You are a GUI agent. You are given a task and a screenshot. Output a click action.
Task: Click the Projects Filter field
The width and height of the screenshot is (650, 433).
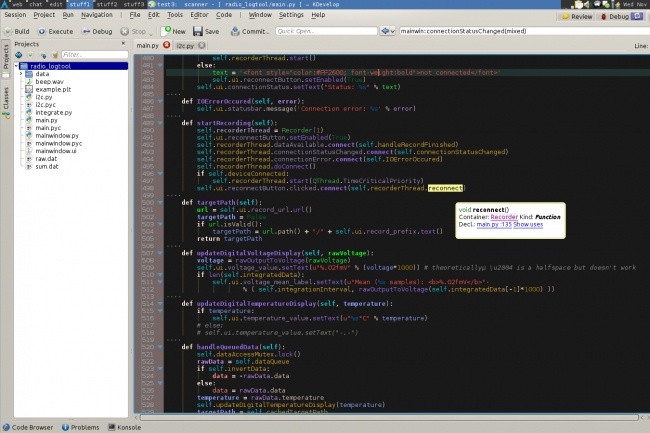95,55
